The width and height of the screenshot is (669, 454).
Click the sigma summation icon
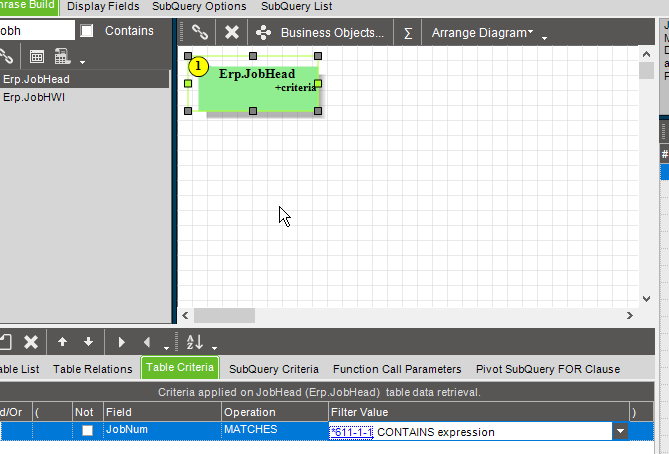coord(408,33)
